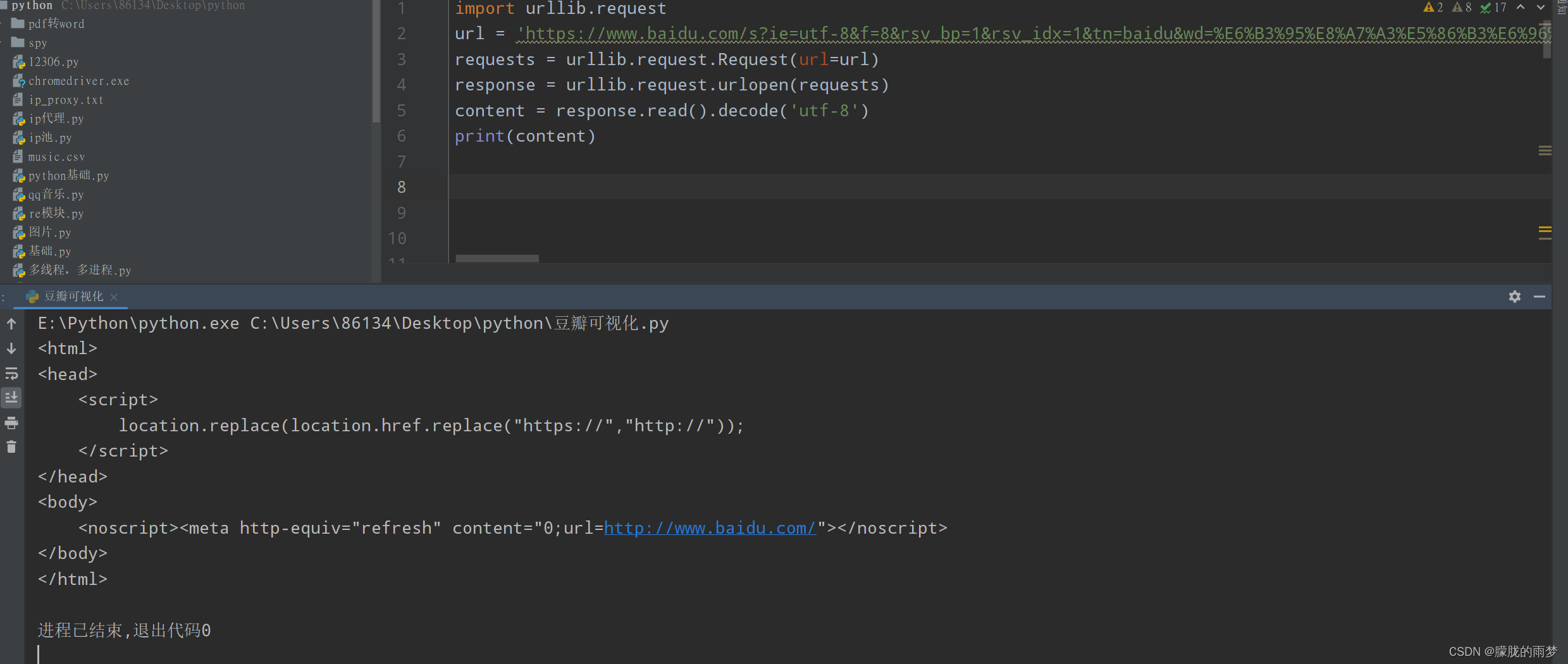Screen dimensions: 1568x664
Task: Click the import keyword on line 1
Action: [x=485, y=8]
